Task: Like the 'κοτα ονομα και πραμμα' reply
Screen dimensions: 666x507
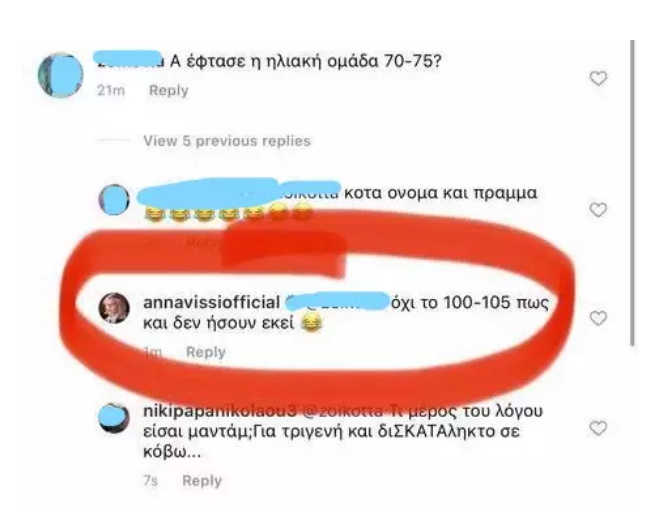Action: coord(598,210)
